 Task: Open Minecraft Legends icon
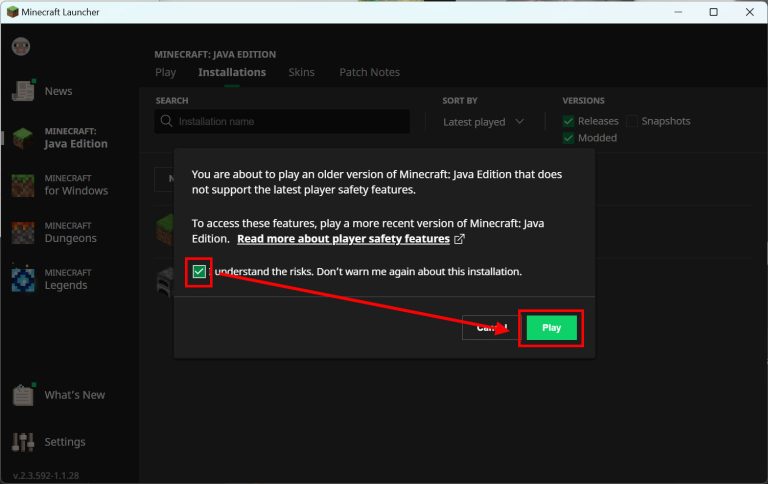23,279
